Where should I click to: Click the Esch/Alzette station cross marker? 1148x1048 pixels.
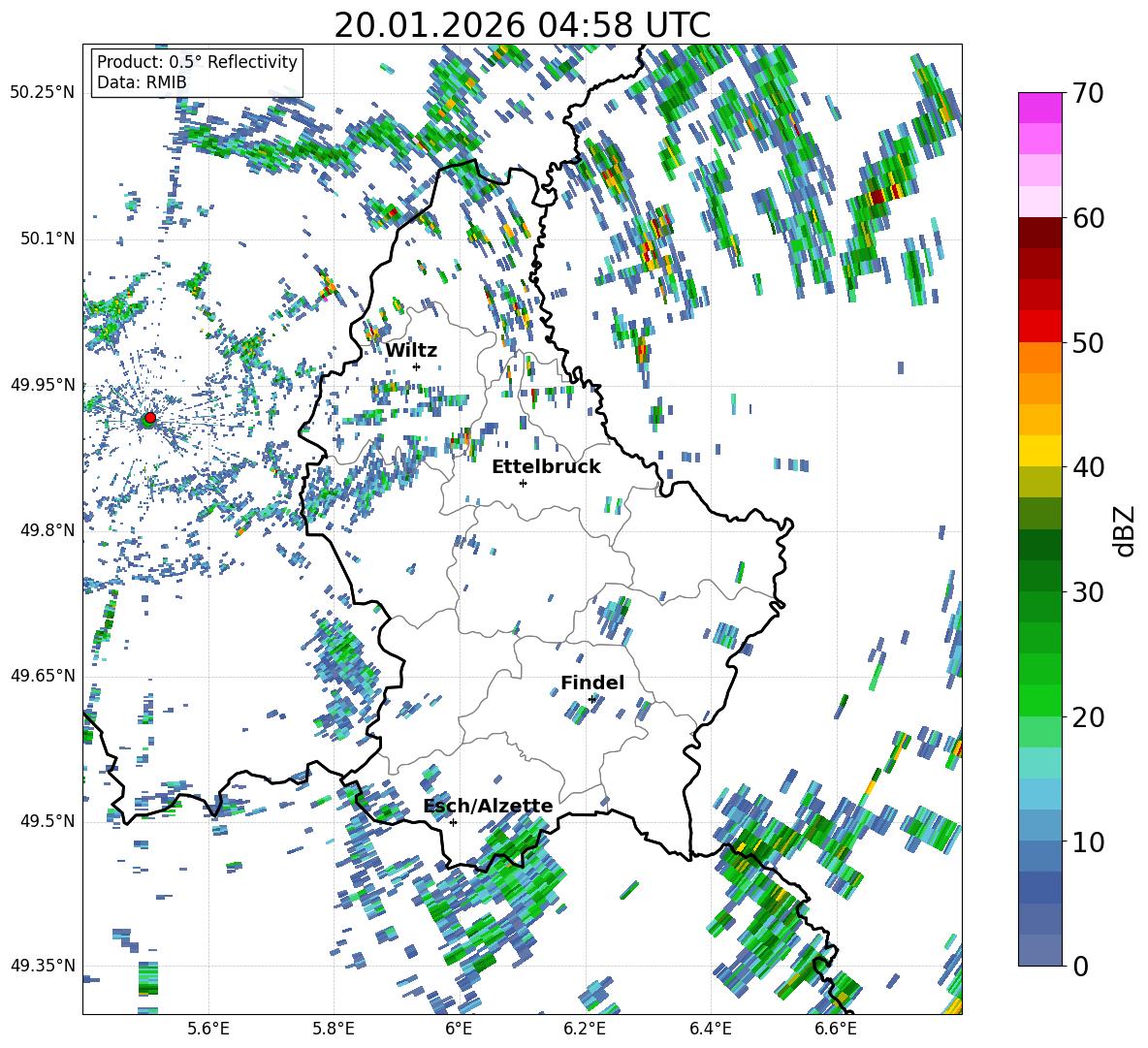[453, 822]
